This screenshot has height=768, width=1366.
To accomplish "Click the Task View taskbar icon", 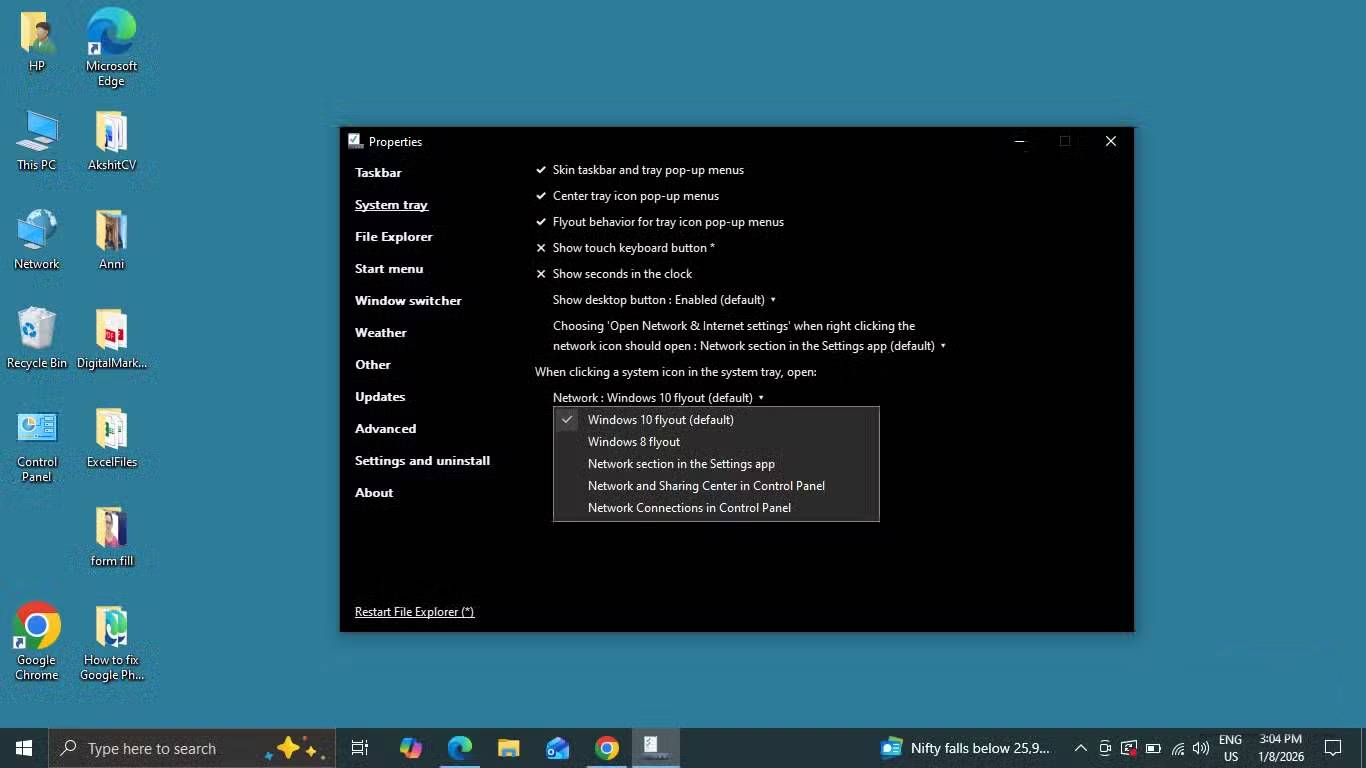I will (x=360, y=748).
